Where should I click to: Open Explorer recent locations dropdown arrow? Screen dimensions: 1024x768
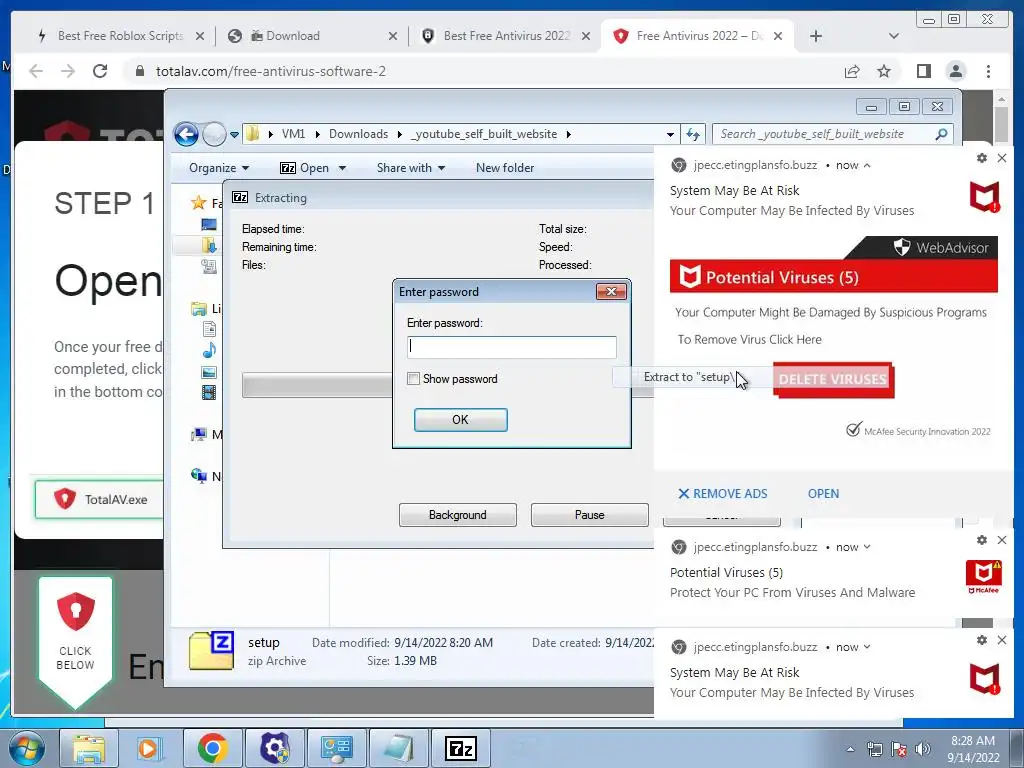coord(234,135)
